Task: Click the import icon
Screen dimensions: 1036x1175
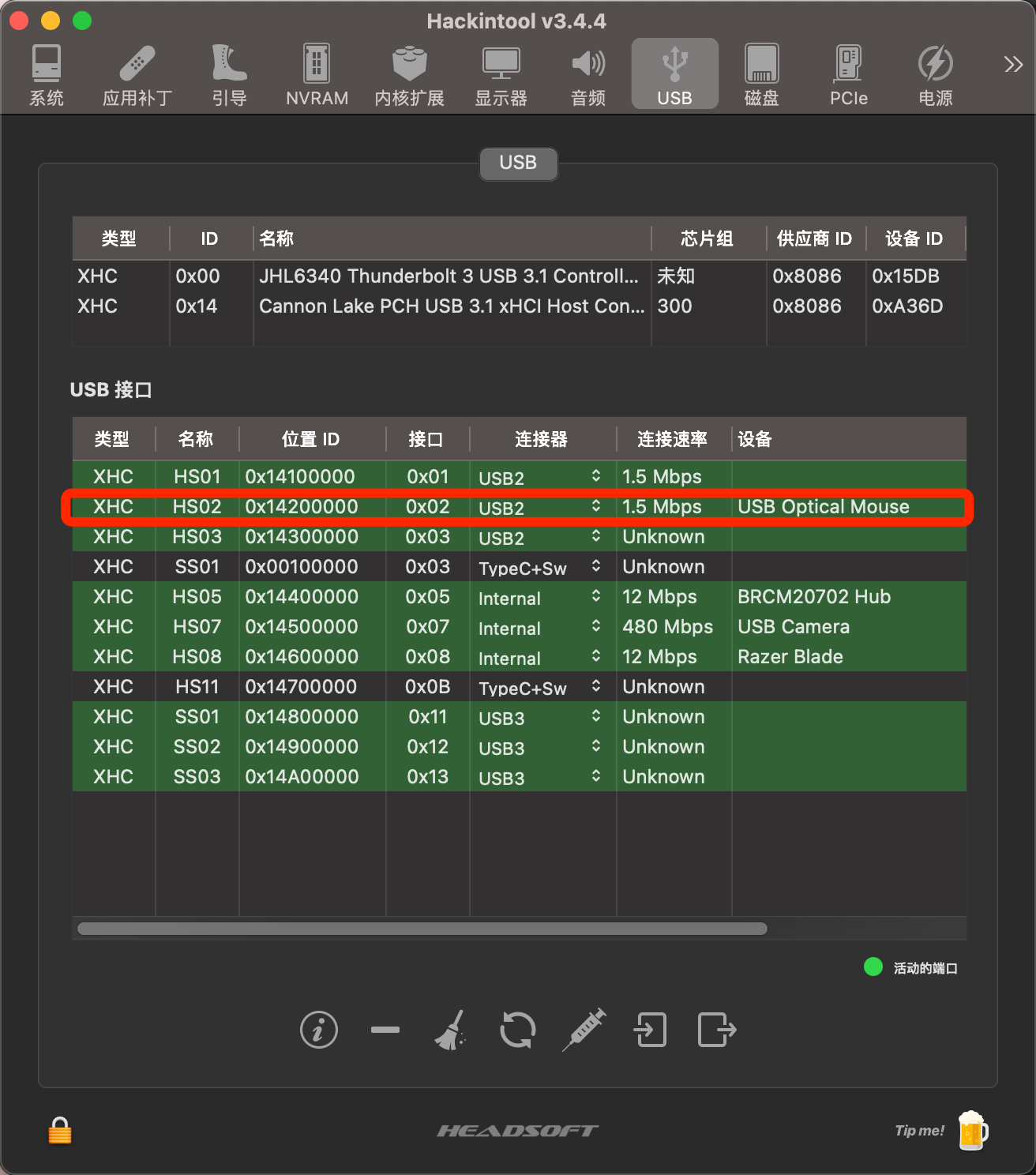Action: 651,1030
